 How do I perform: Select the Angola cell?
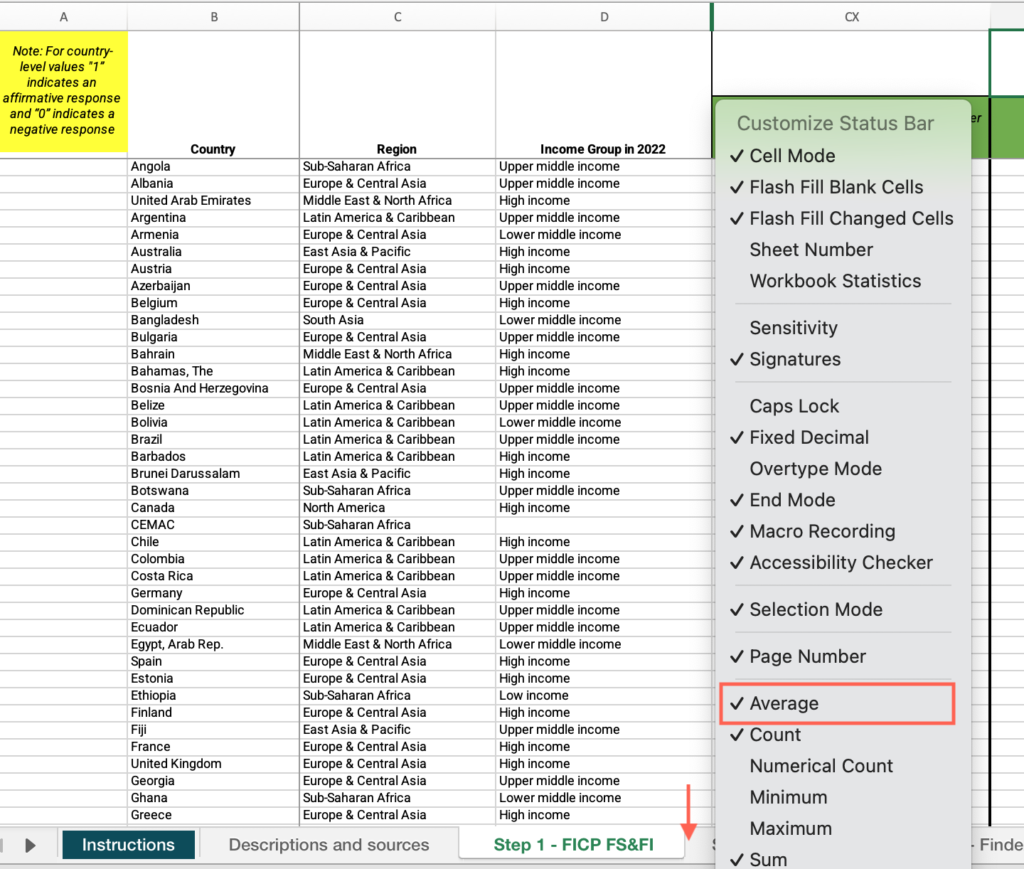[214, 166]
